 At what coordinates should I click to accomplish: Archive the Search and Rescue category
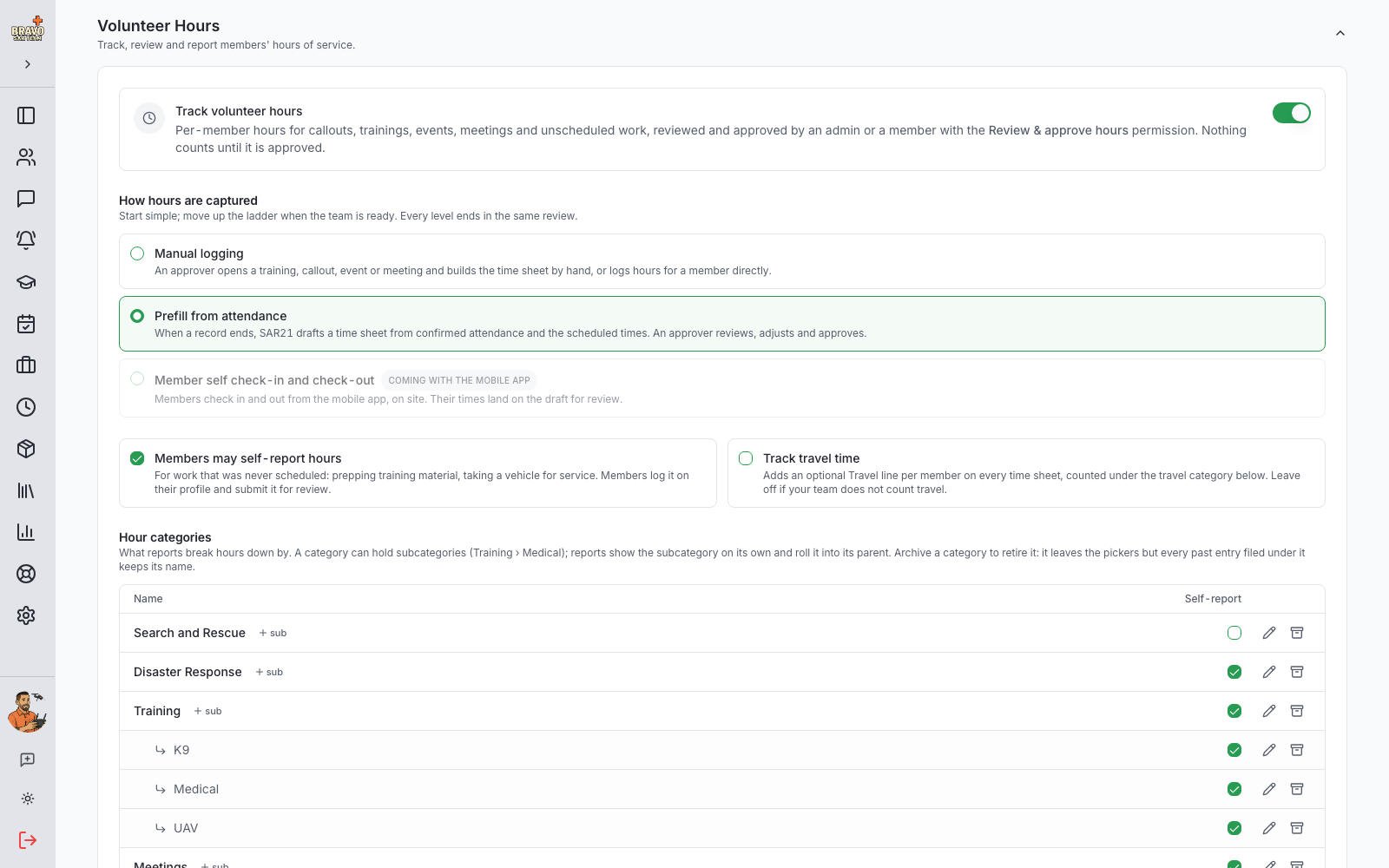coord(1297,633)
